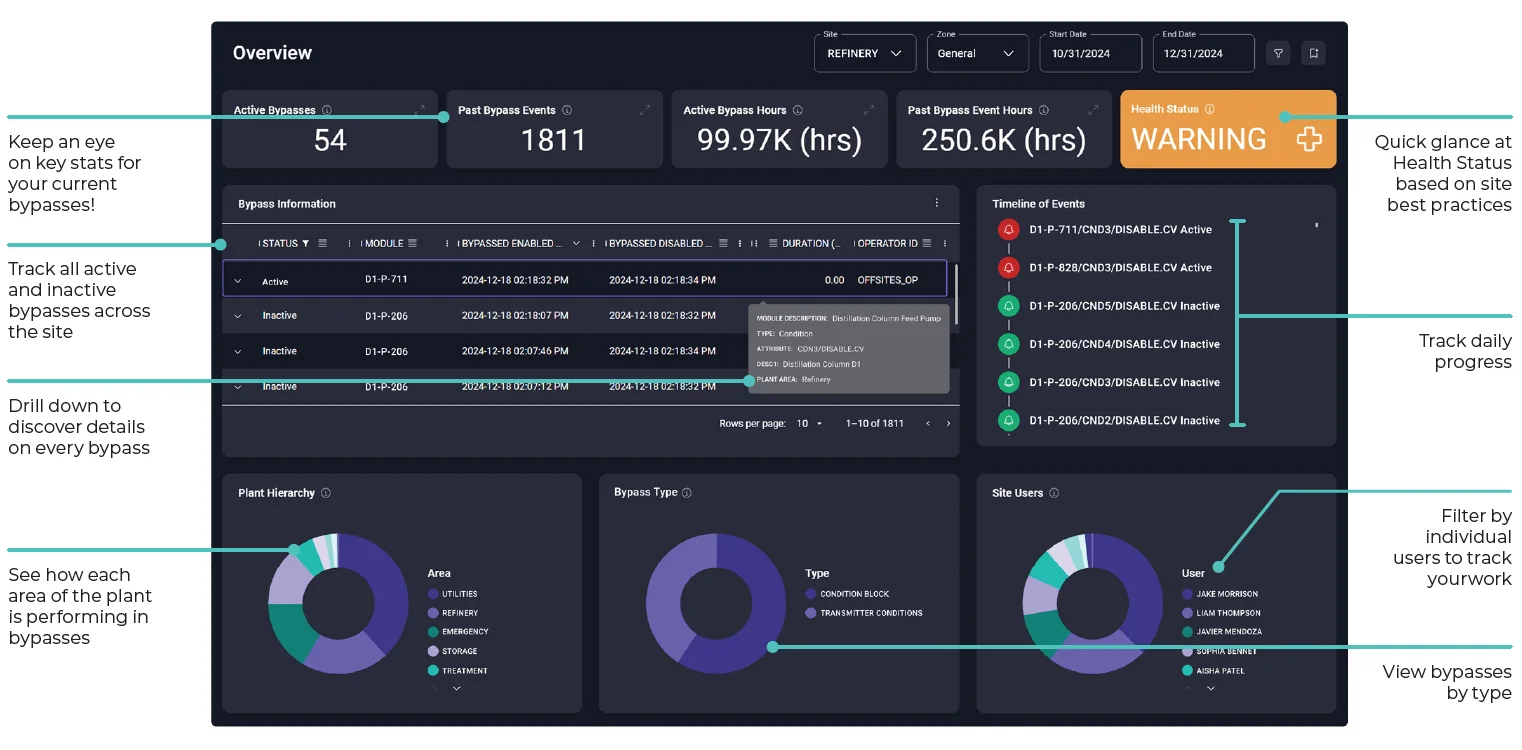
Task: Expand the Past Bypass Event Hours card
Action: pyautogui.click(x=1094, y=110)
